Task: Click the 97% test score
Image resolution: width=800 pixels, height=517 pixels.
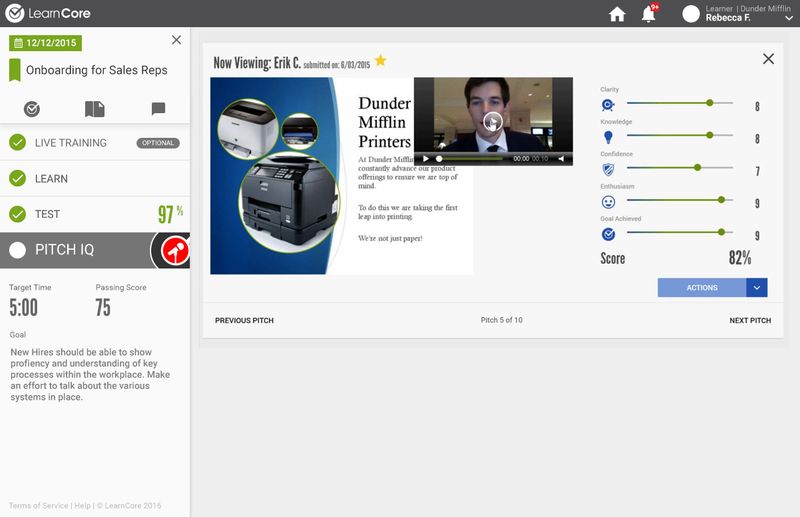Action: [x=170, y=214]
